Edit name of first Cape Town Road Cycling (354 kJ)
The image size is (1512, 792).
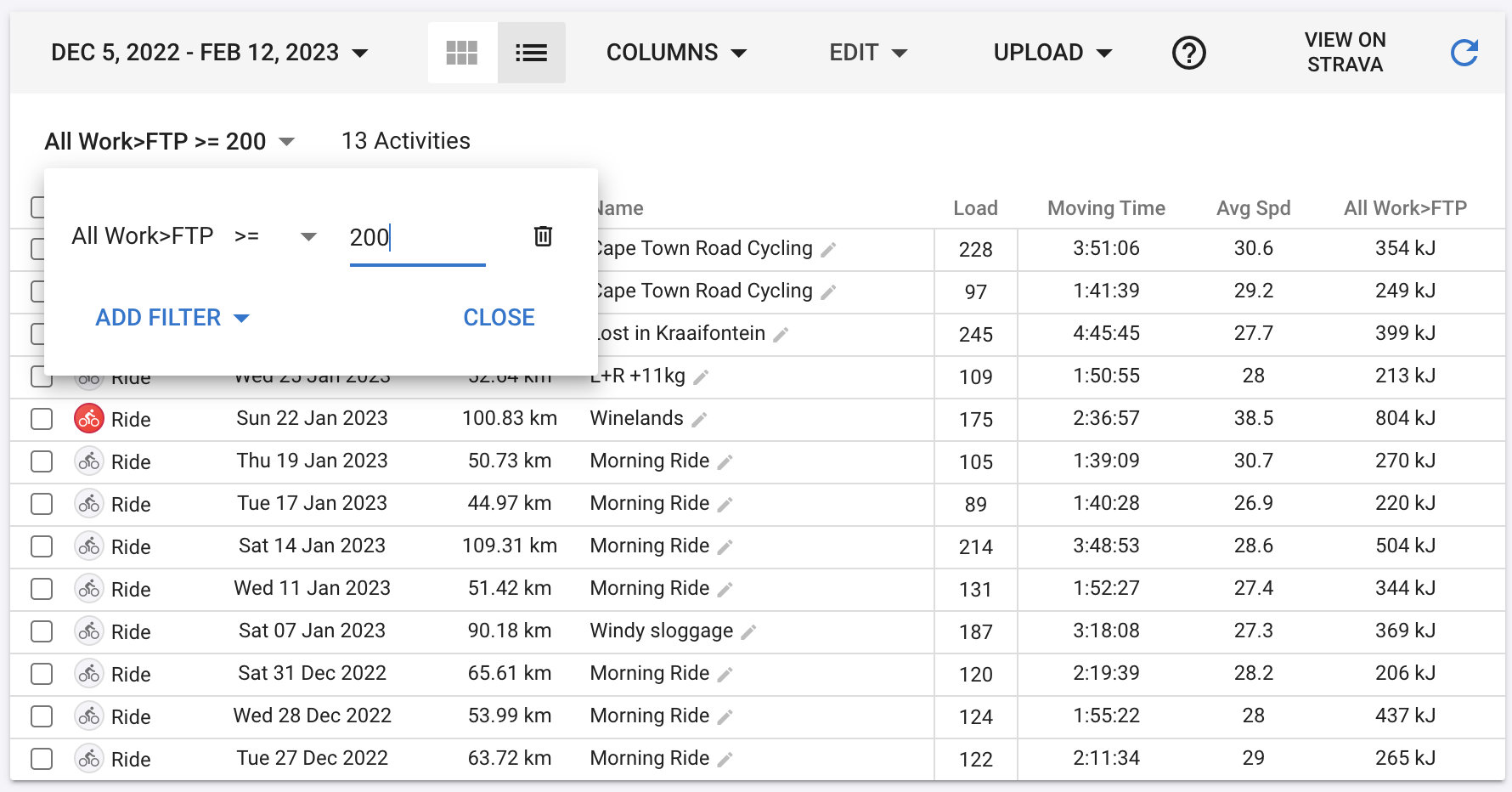[x=828, y=250]
